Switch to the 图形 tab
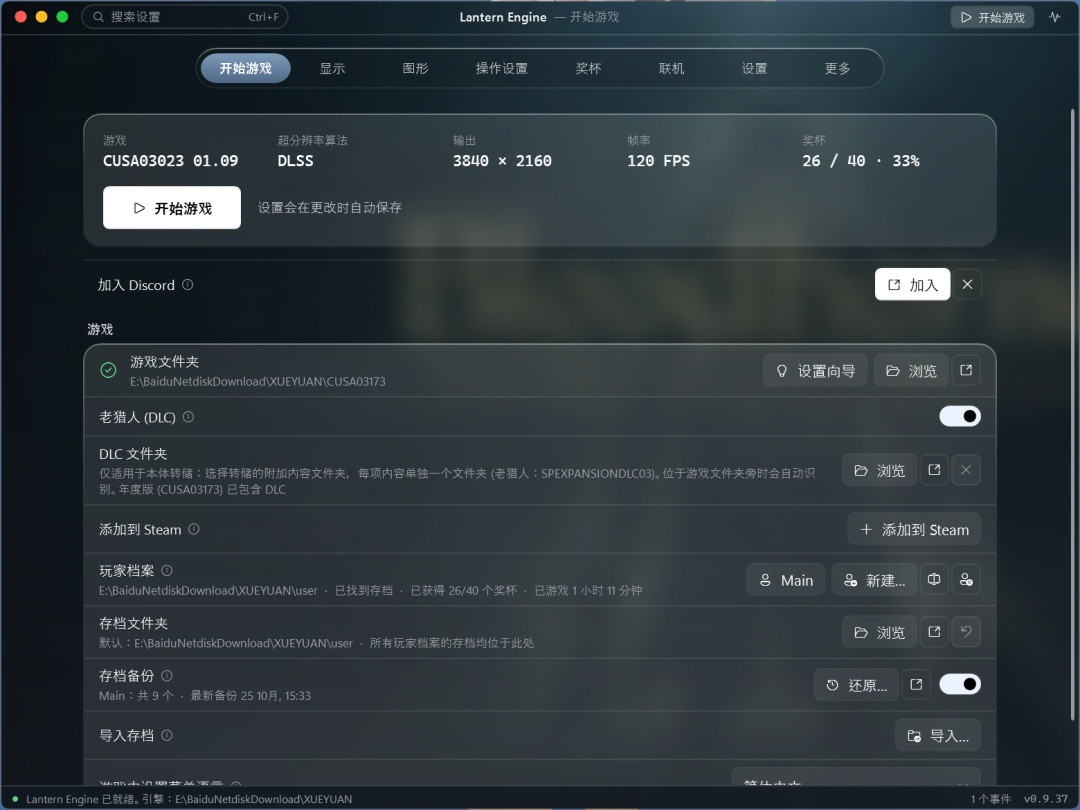Image resolution: width=1080 pixels, height=810 pixels. pos(415,68)
